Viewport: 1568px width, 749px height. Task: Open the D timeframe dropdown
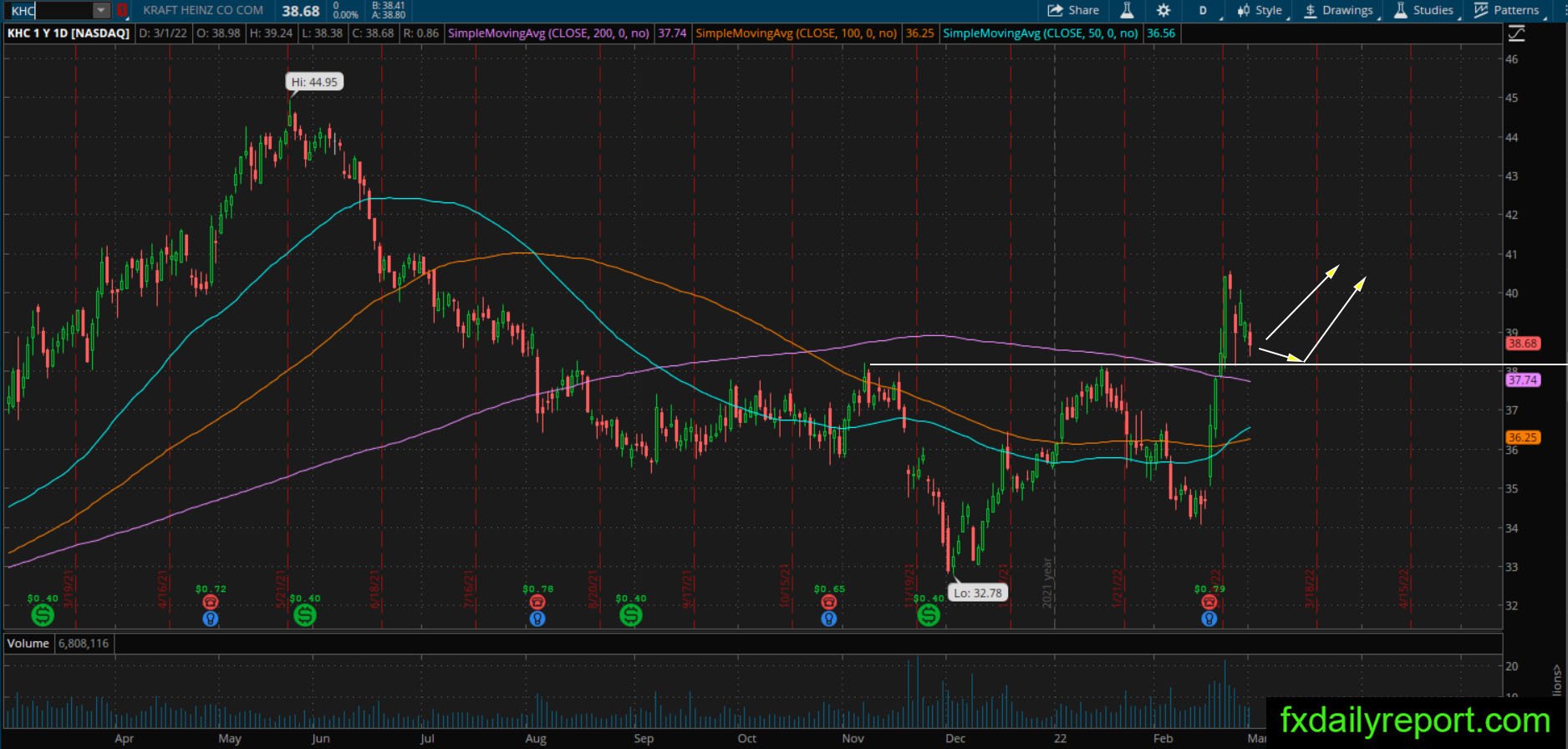click(1207, 10)
